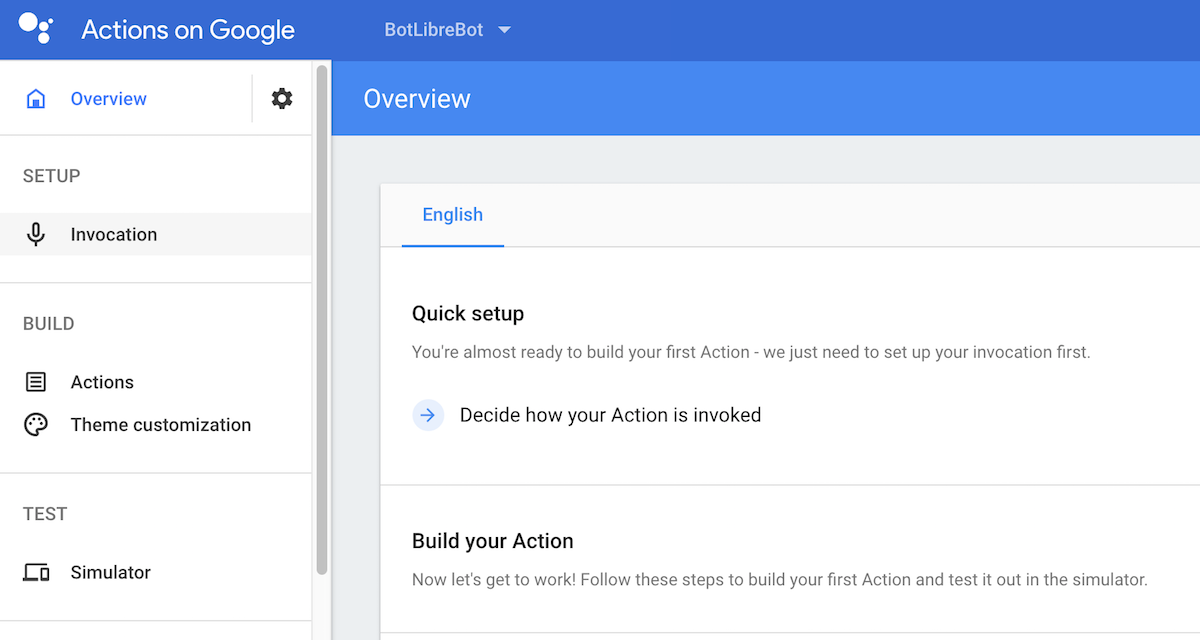Click the SETUP section label
Viewport: 1200px width, 640px height.
tap(52, 176)
